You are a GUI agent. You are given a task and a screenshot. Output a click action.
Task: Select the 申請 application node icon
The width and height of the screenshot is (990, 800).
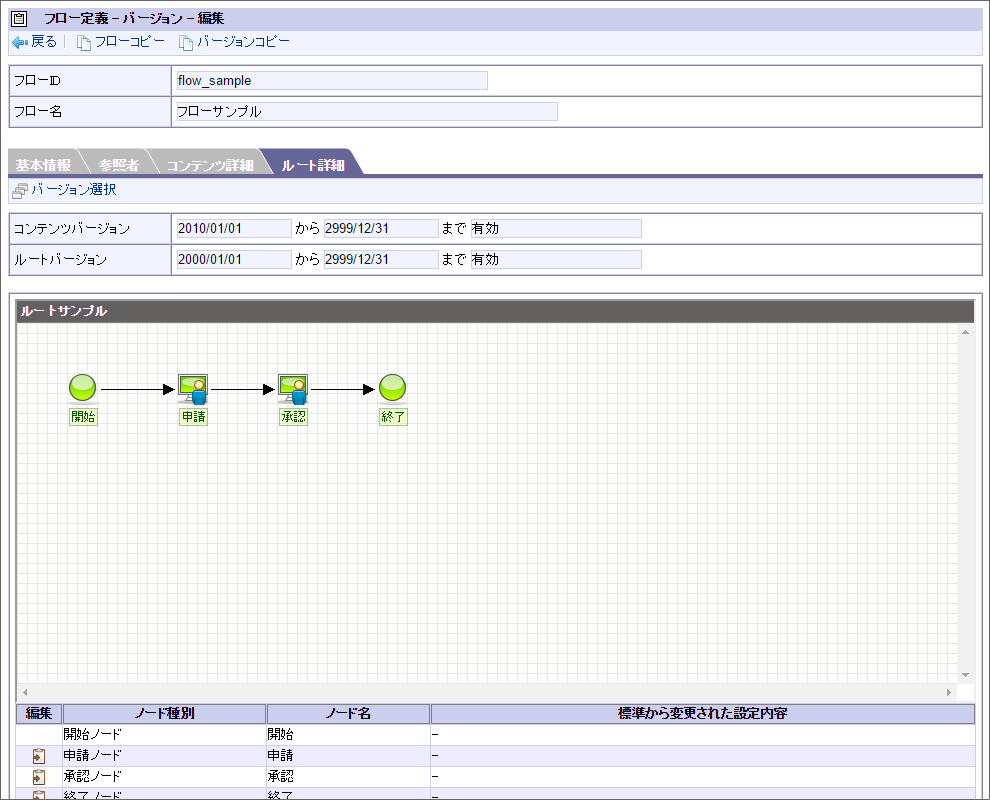(x=193, y=389)
